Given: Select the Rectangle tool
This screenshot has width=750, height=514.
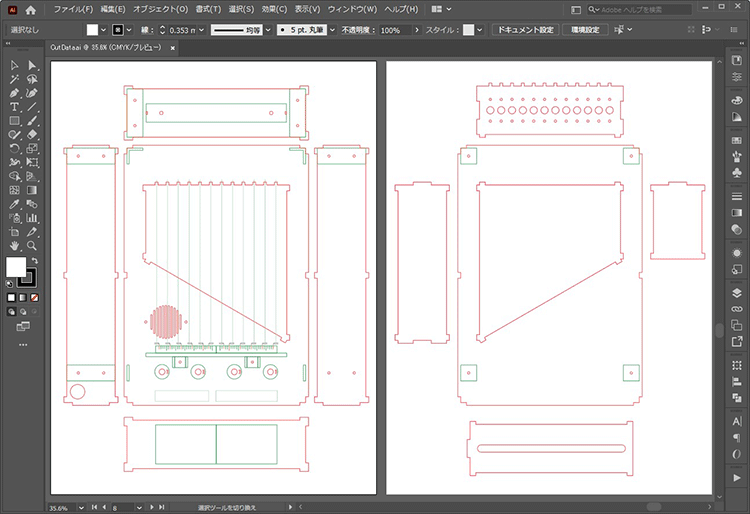Looking at the screenshot, I should click(x=15, y=120).
